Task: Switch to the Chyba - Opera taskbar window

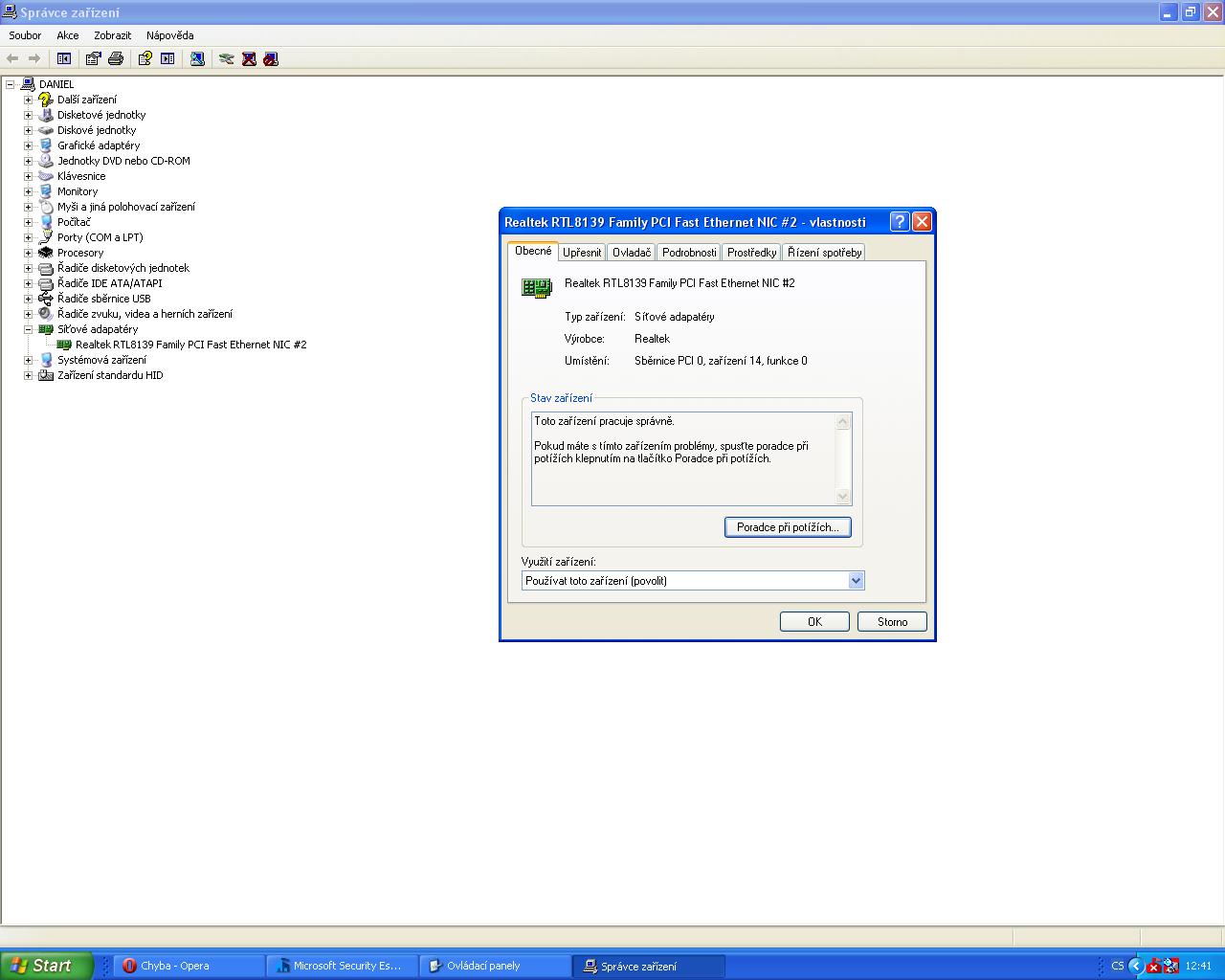Action: coord(189,966)
